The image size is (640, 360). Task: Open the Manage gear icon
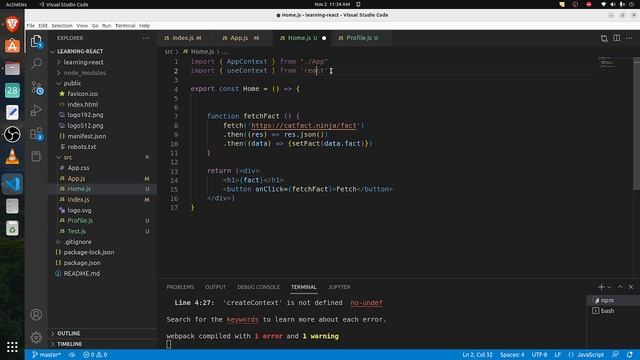36,337
